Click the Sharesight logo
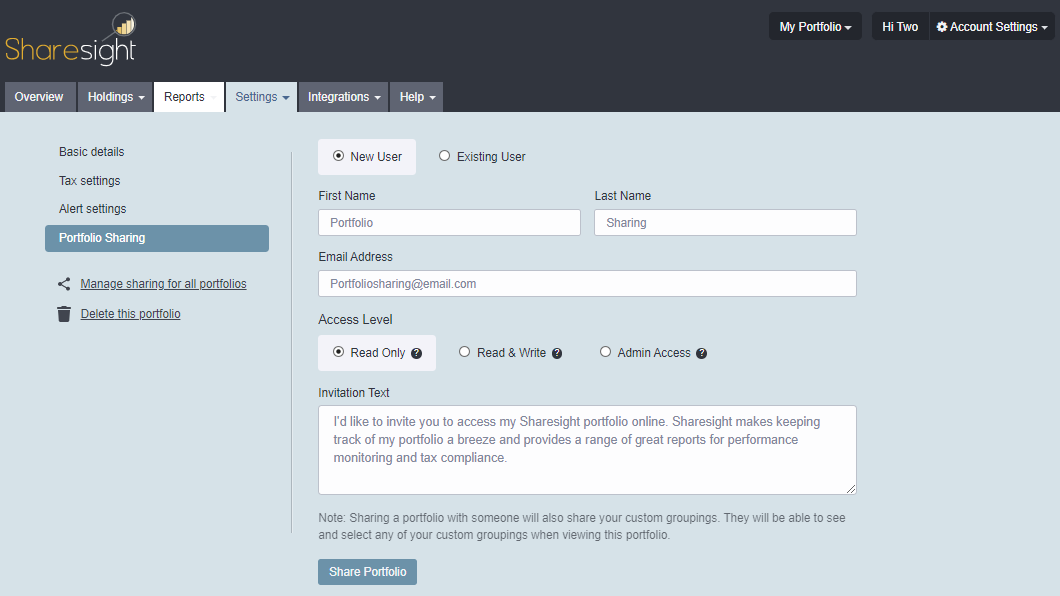1060x596 pixels. pos(70,38)
